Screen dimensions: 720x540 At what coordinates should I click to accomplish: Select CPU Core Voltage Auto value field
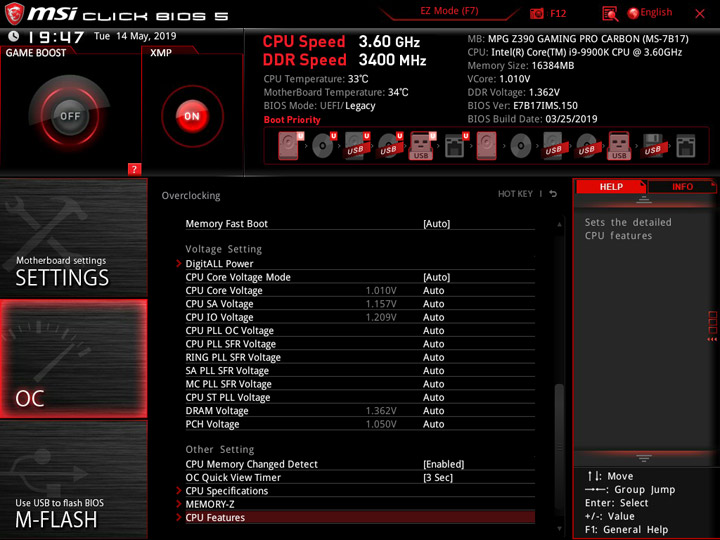coord(433,290)
